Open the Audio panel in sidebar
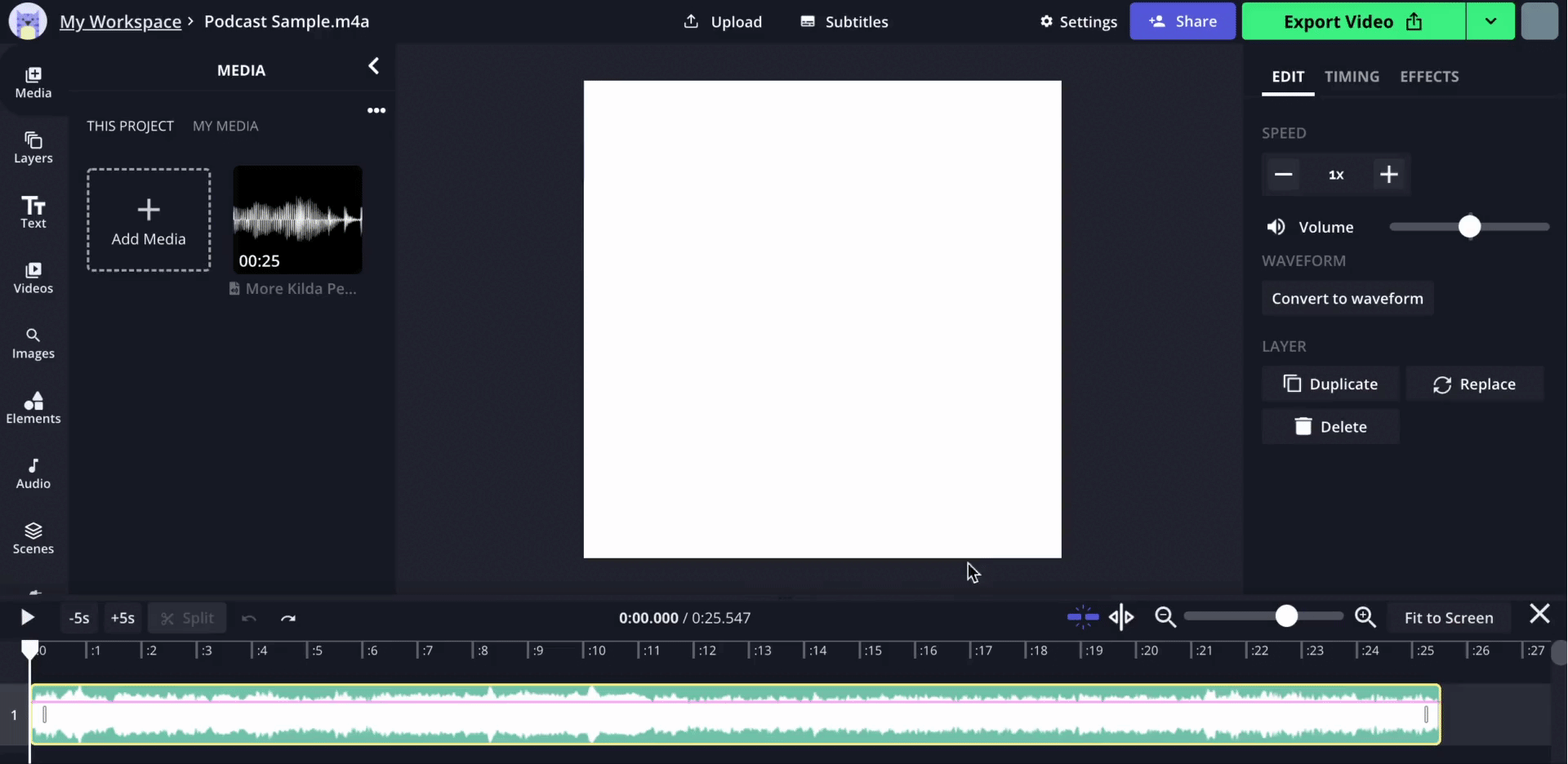This screenshot has width=1568, height=764. pos(33,473)
